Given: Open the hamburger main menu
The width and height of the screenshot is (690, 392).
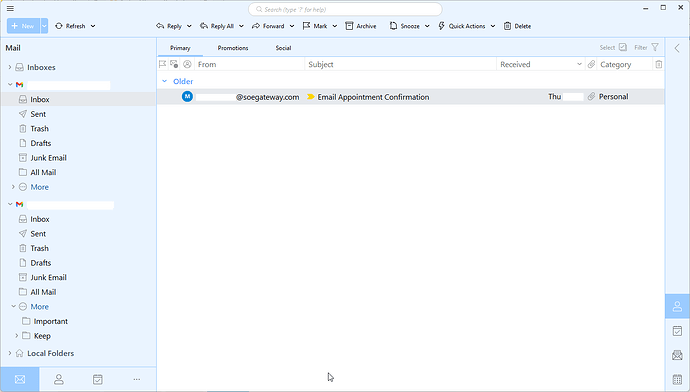Looking at the screenshot, I should pos(10,8).
